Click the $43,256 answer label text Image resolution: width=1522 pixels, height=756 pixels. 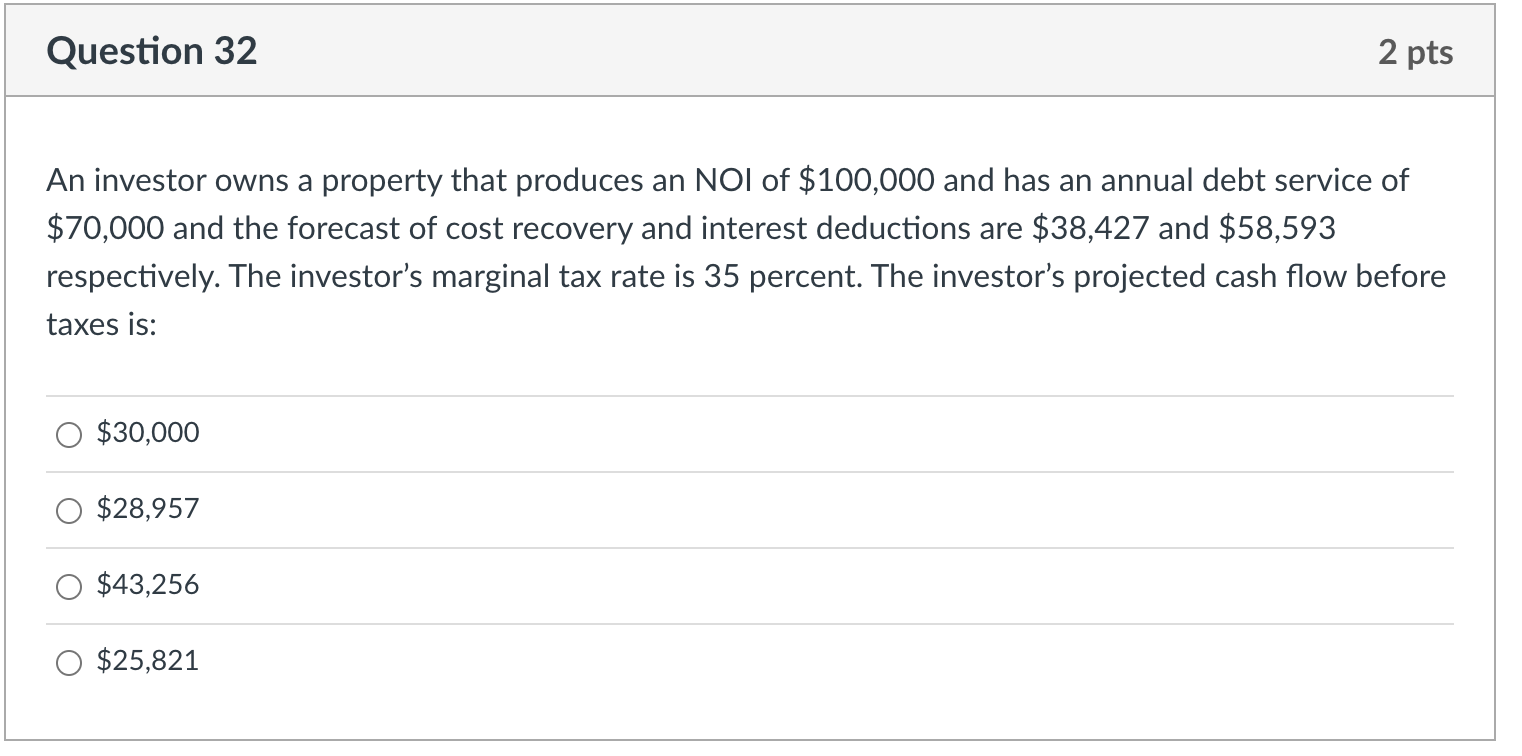pos(148,585)
